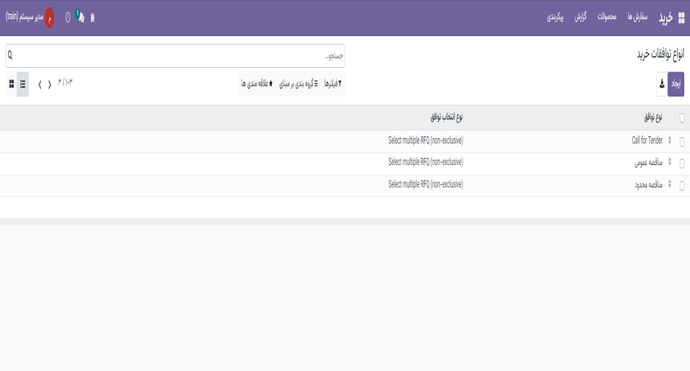Click Select multiple RFQ in مناقصه عمومی row
Image resolution: width=690 pixels, height=371 pixels.
click(426, 162)
